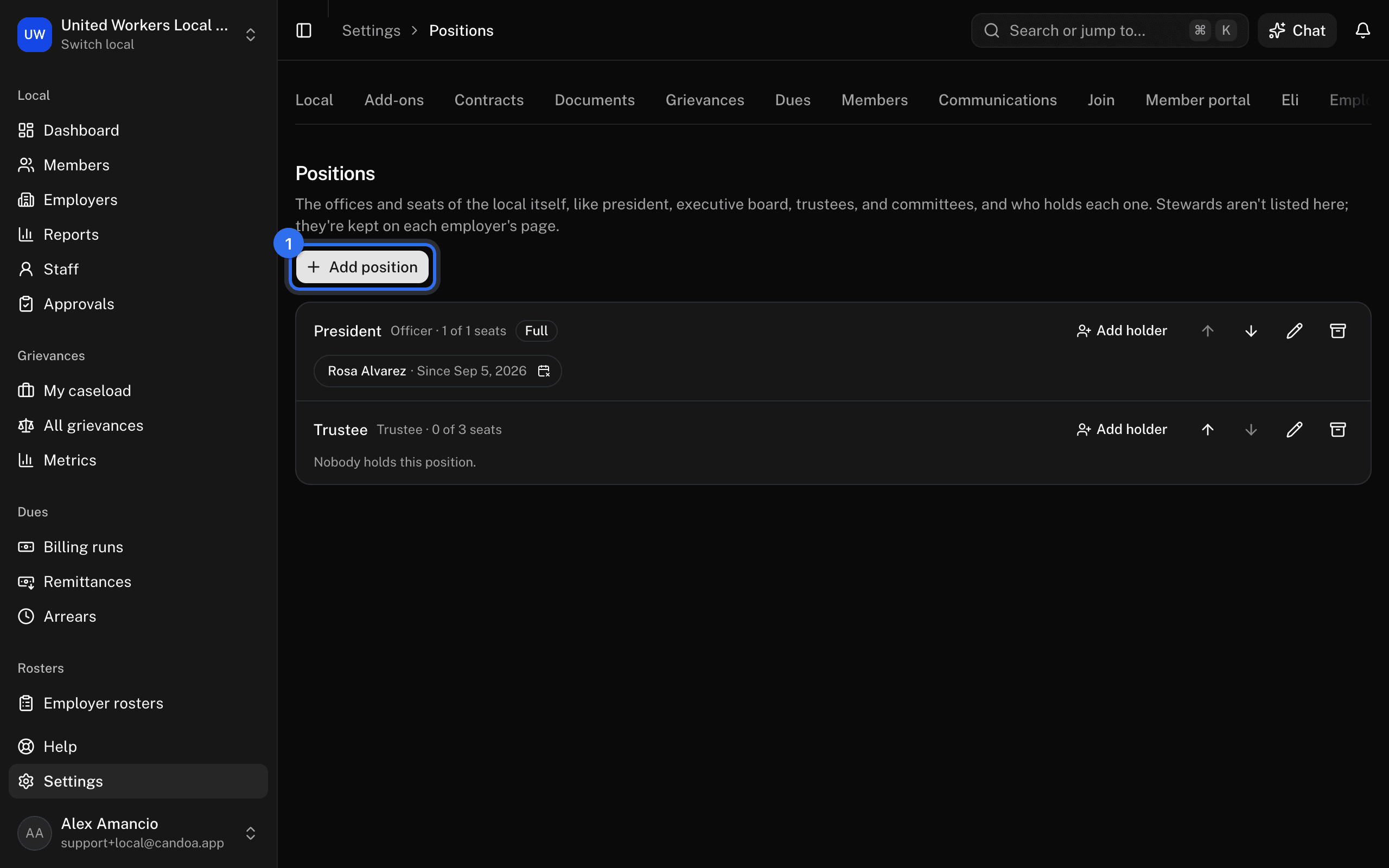Image resolution: width=1389 pixels, height=868 pixels.
Task: Move Trustee position down
Action: click(x=1251, y=430)
